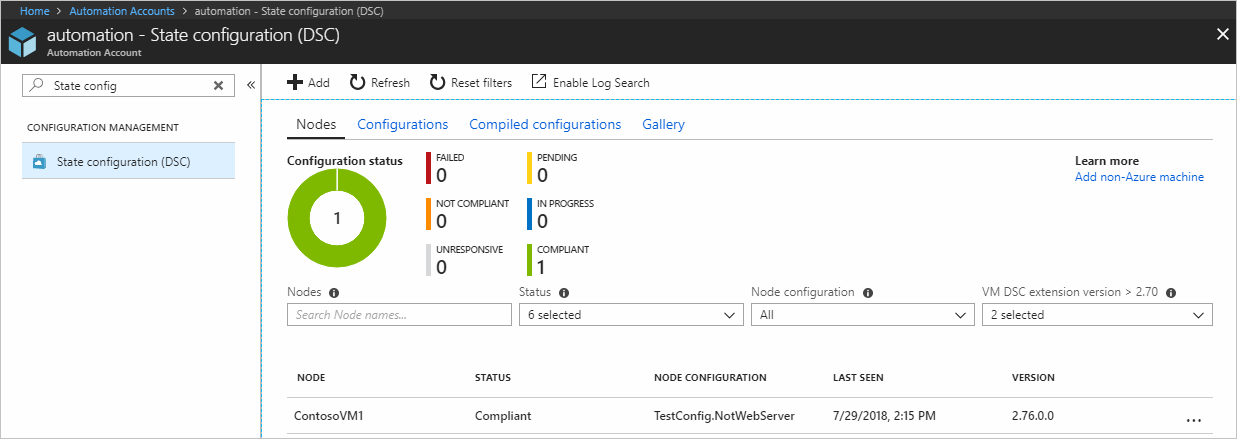Click the Home breadcrumb link

(x=35, y=10)
